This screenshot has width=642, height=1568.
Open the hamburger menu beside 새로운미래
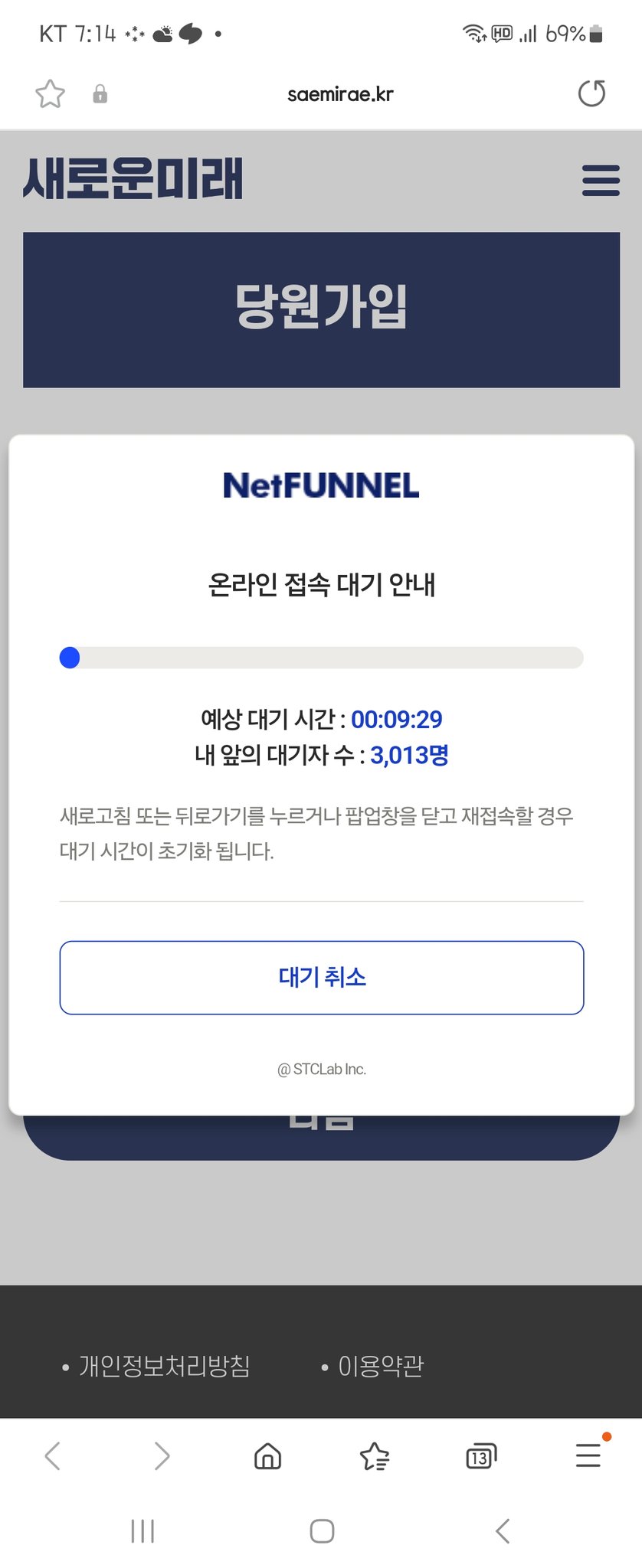(601, 181)
